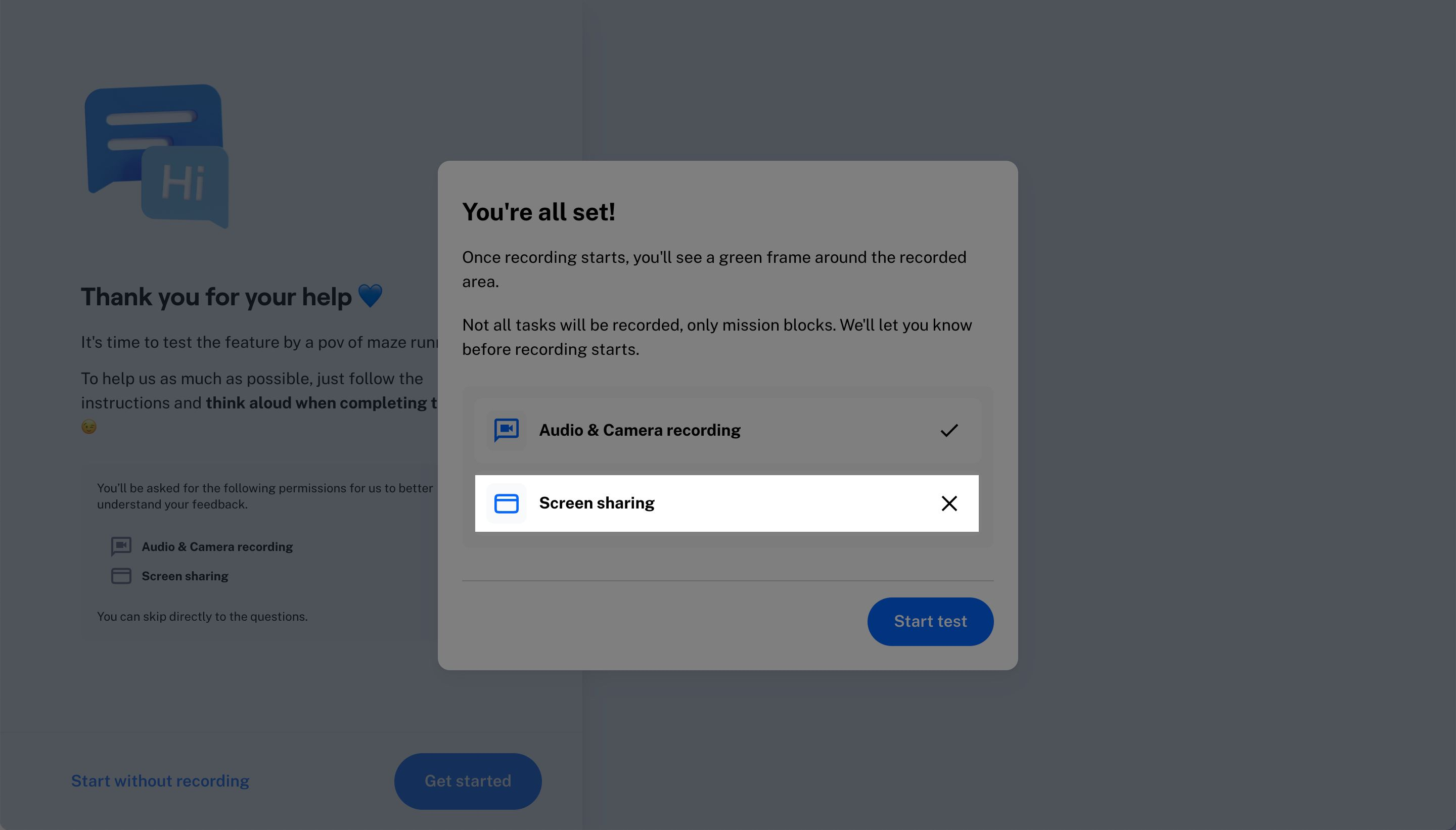Image resolution: width=1456 pixels, height=830 pixels.
Task: Click the Screen sharing browser icon in dialog
Action: (x=506, y=503)
